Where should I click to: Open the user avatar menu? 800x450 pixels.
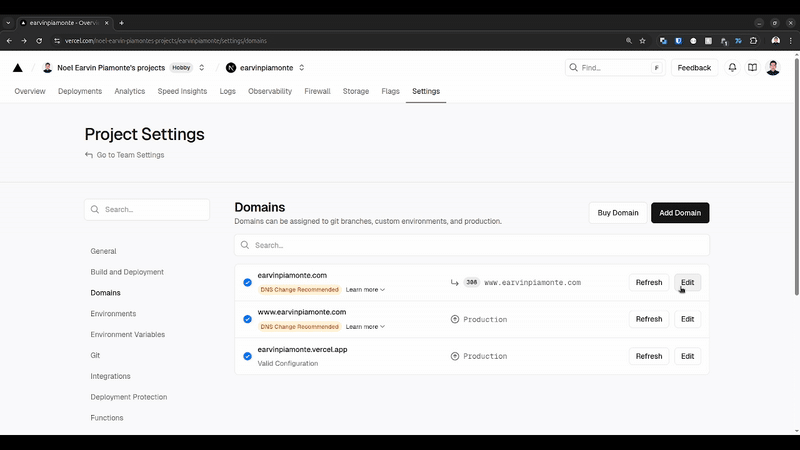[773, 68]
